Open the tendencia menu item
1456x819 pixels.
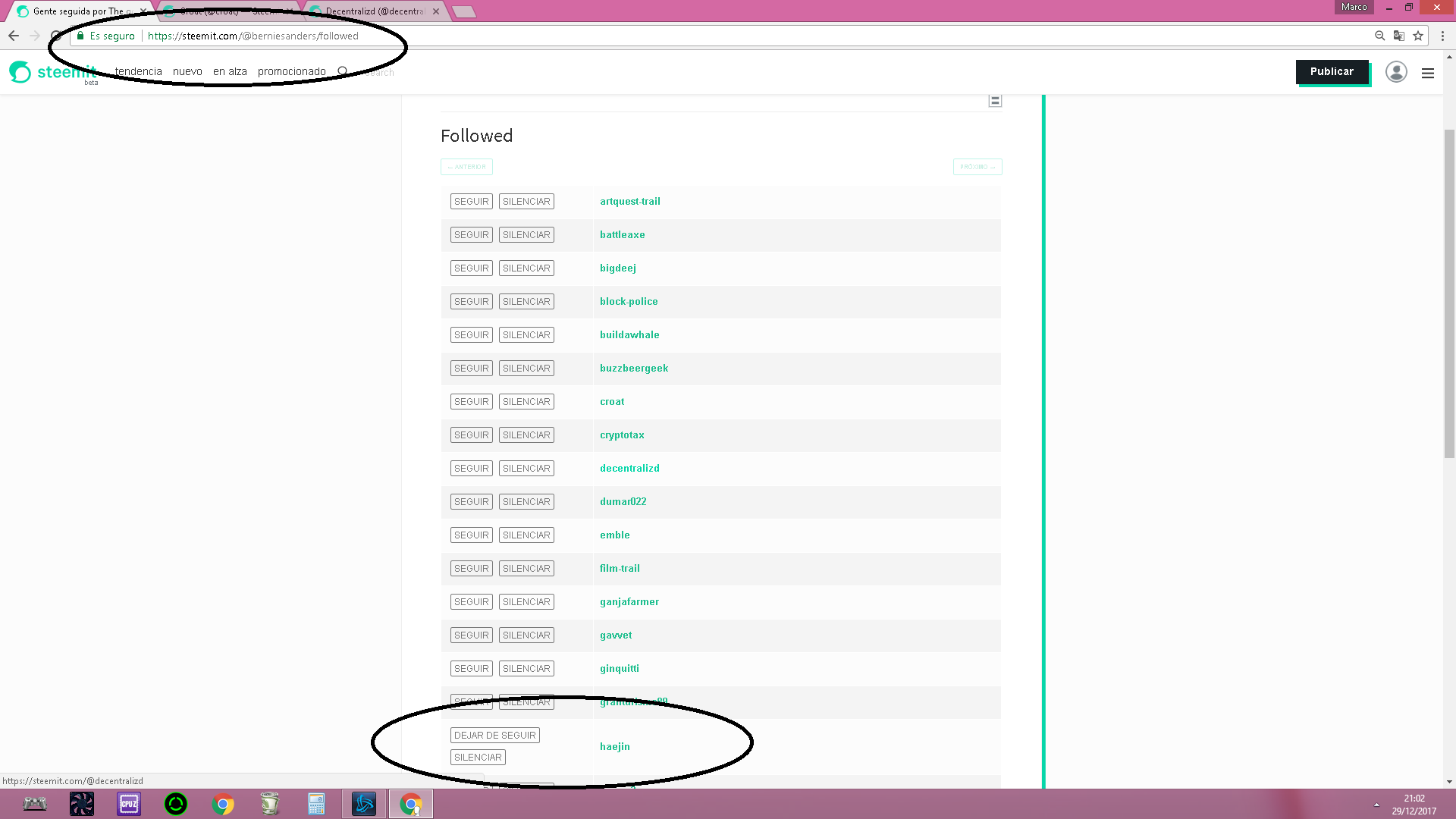pyautogui.click(x=138, y=71)
